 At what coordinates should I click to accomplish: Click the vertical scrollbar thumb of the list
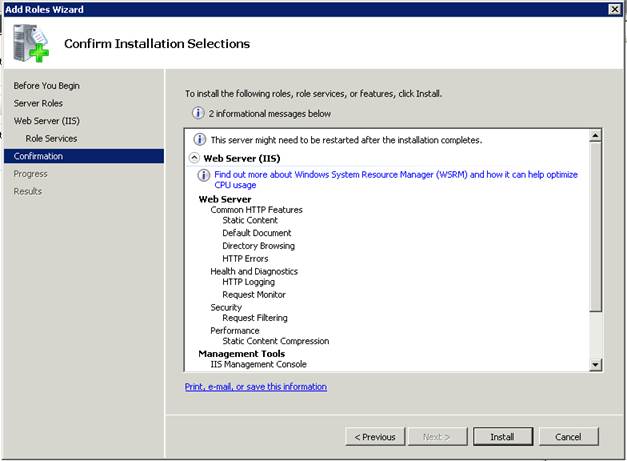pos(595,226)
